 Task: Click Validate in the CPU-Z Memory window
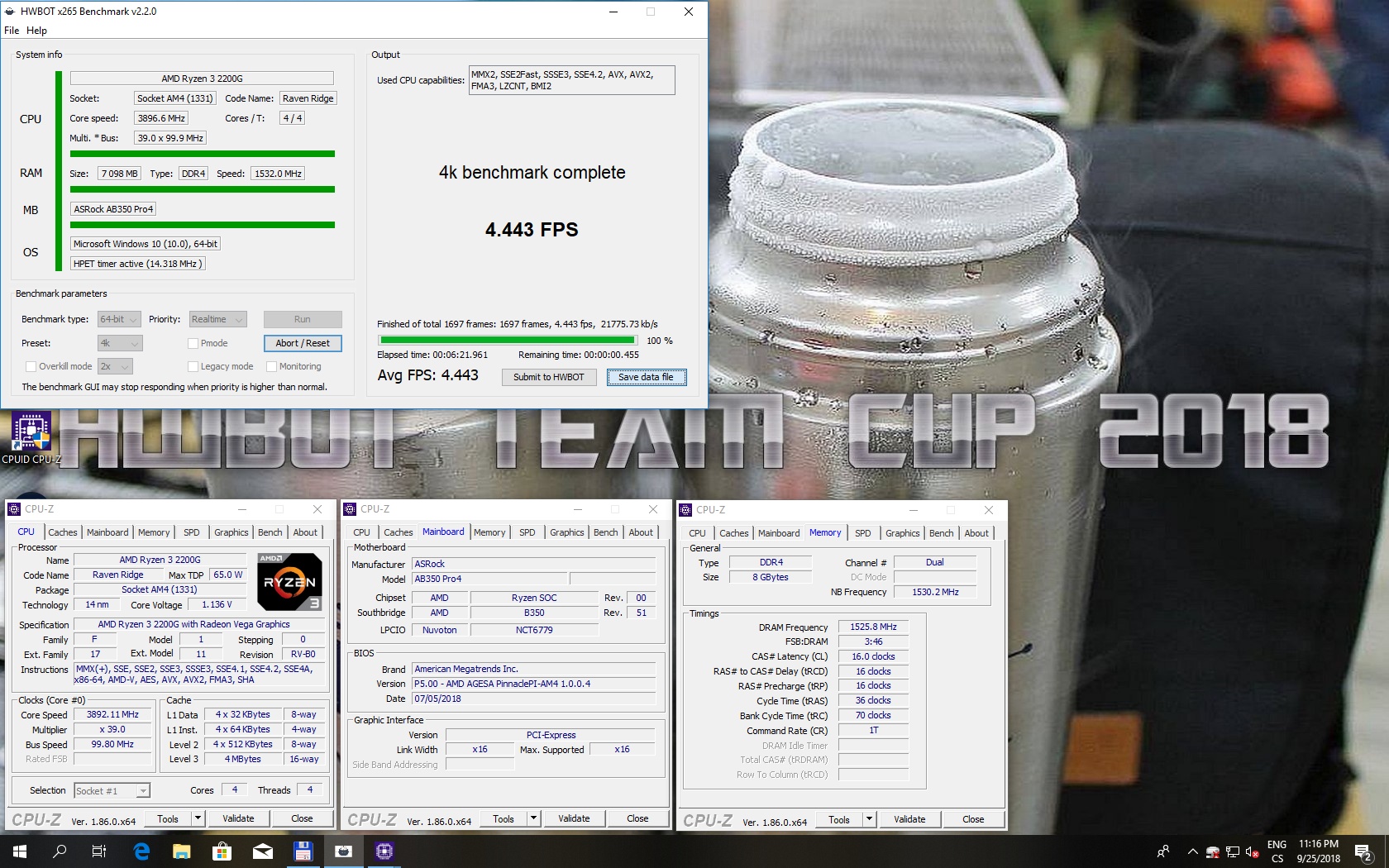click(909, 819)
